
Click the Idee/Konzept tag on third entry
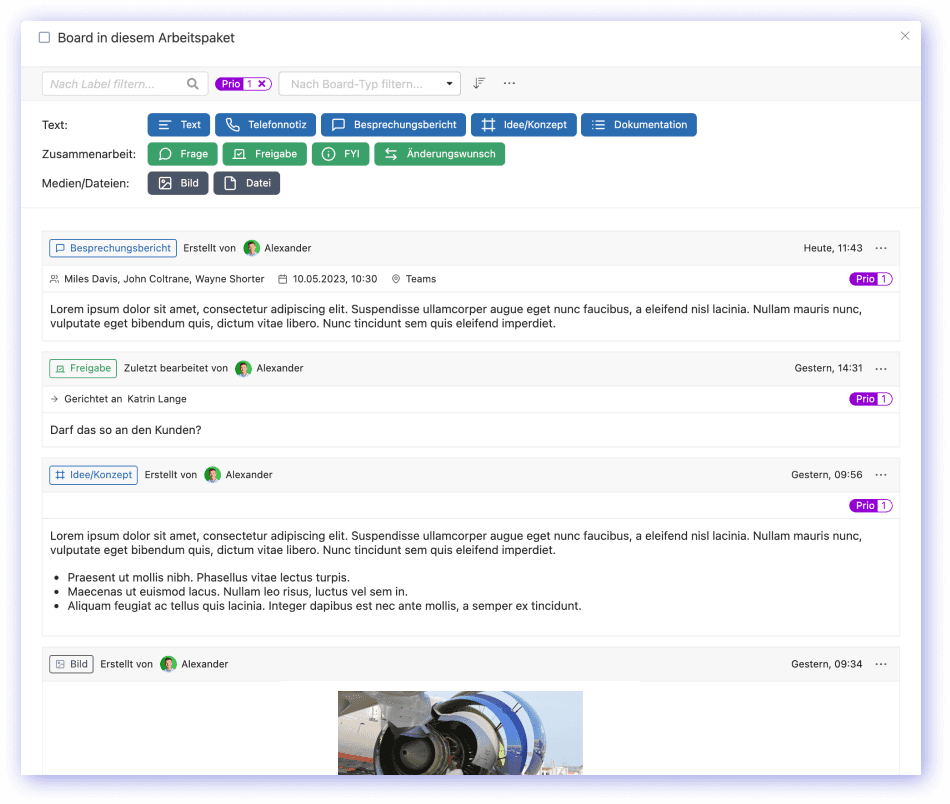tap(93, 475)
